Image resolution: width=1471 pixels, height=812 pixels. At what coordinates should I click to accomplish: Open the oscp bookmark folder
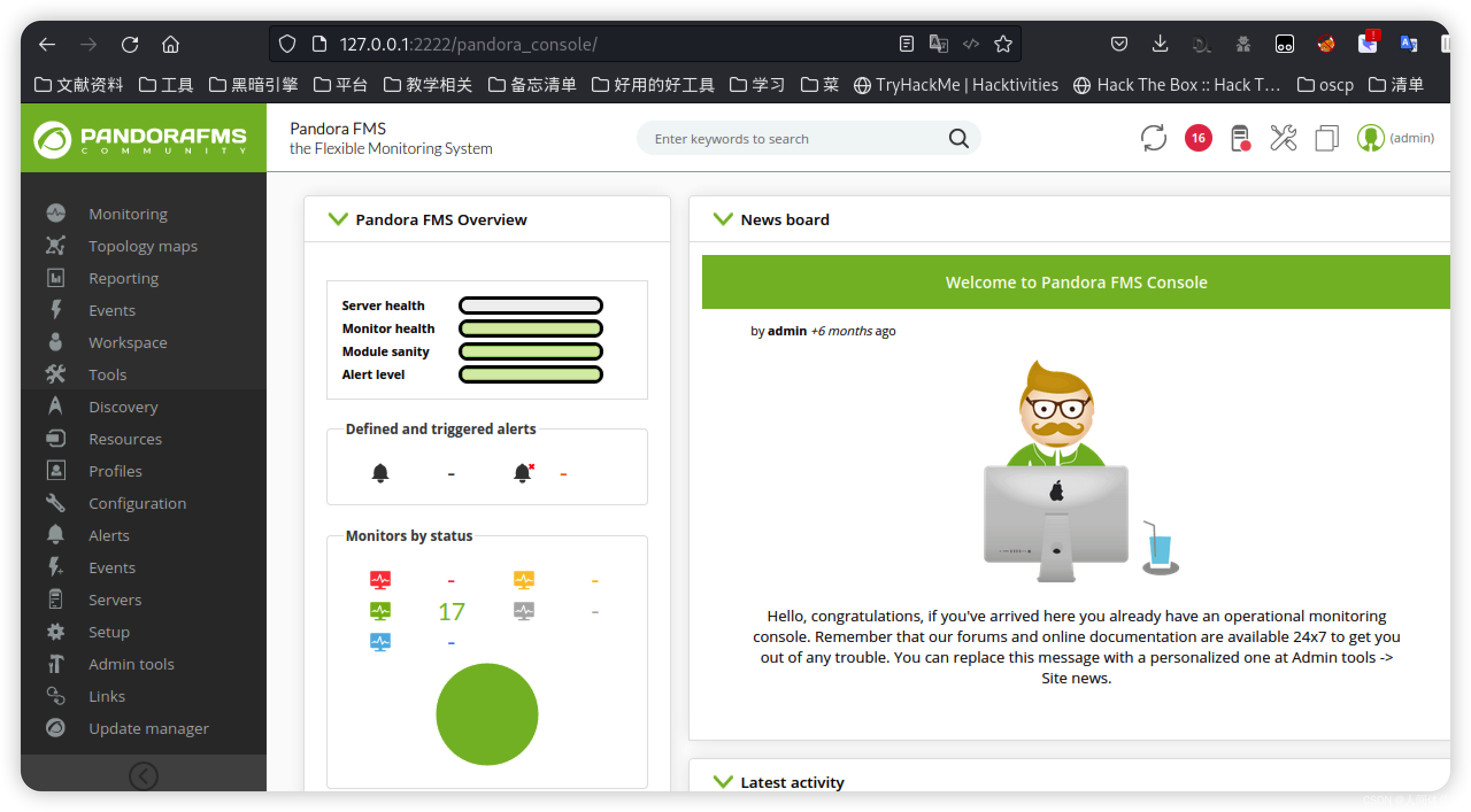(1325, 85)
